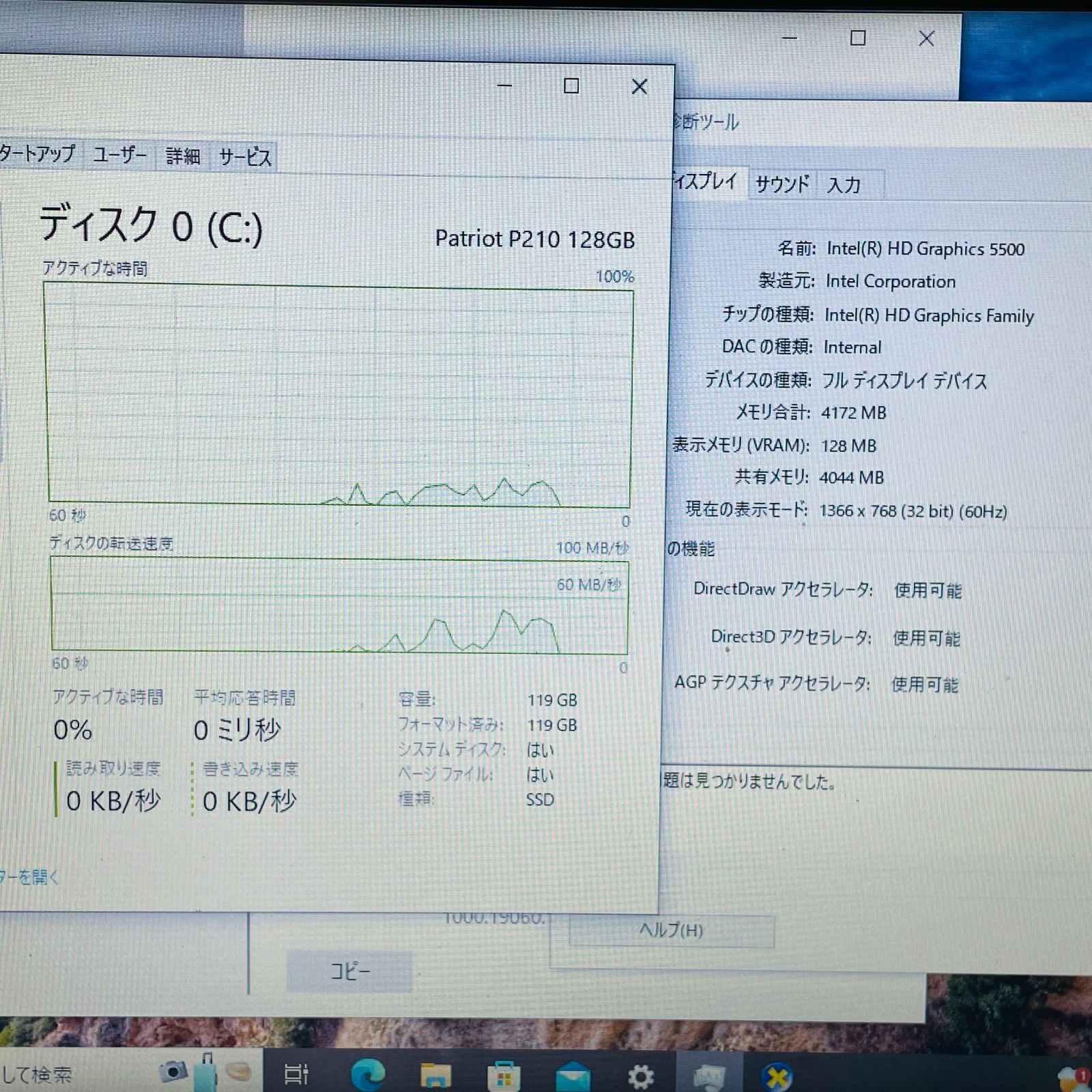Screen dimensions: 1092x1092
Task: Open the サービス tab
Action: click(244, 158)
